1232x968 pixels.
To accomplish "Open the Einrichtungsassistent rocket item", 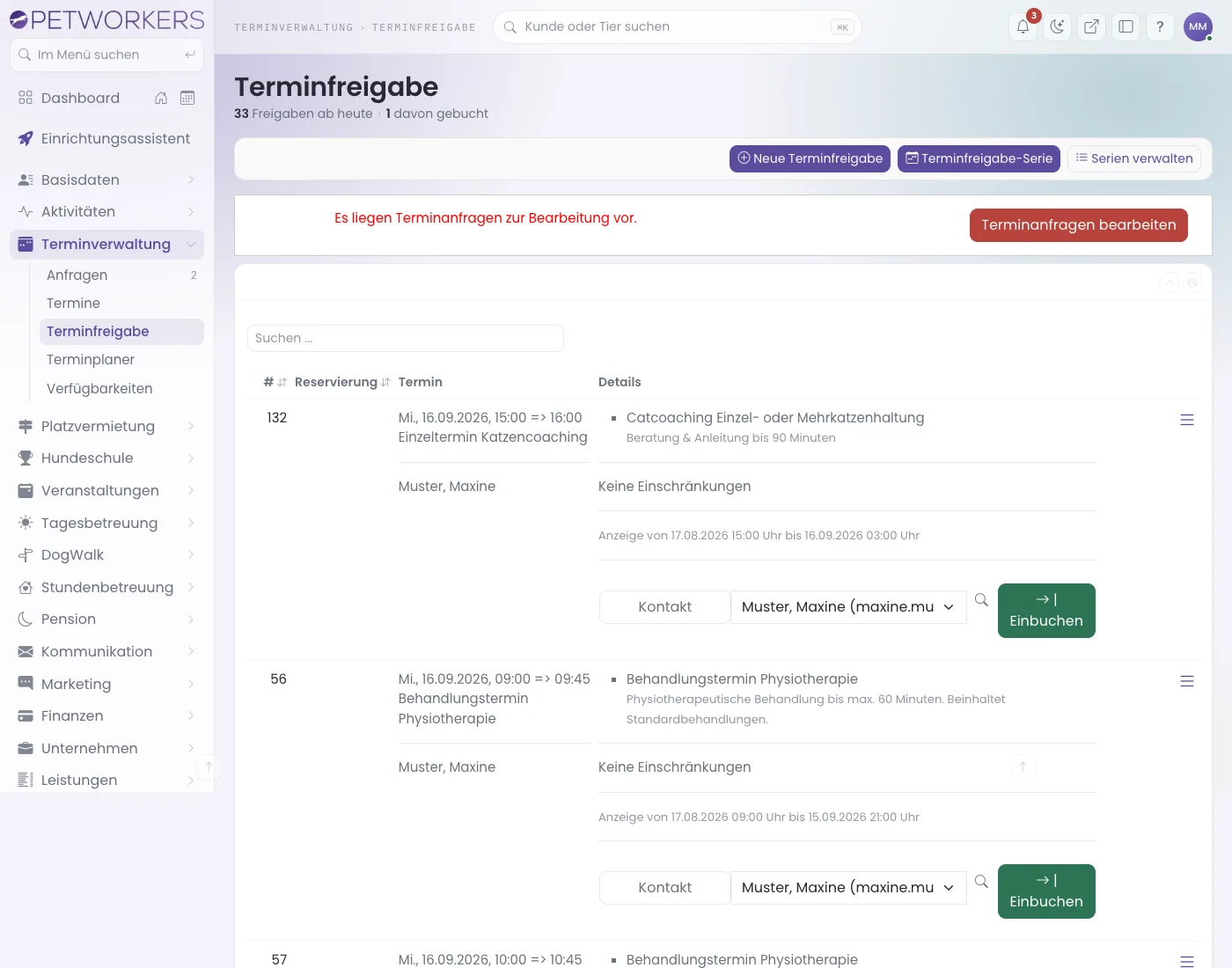I will click(106, 138).
